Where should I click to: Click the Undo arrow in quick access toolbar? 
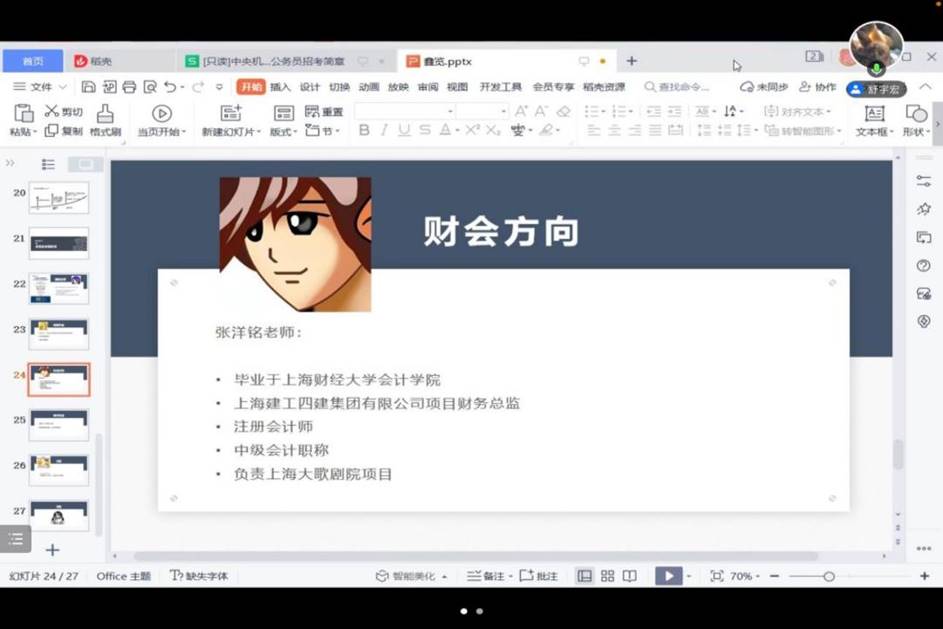pos(171,87)
